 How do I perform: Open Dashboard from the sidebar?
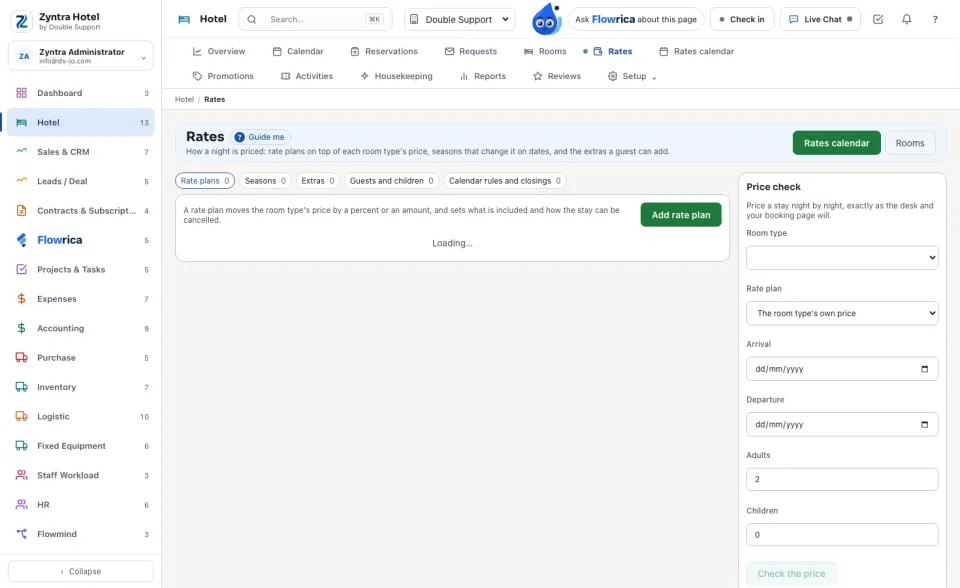pos(81,93)
